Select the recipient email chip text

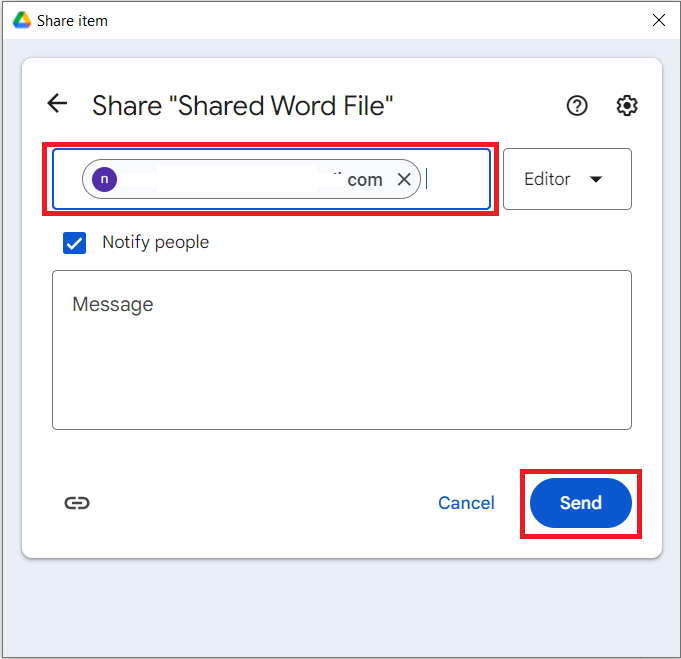(250, 179)
